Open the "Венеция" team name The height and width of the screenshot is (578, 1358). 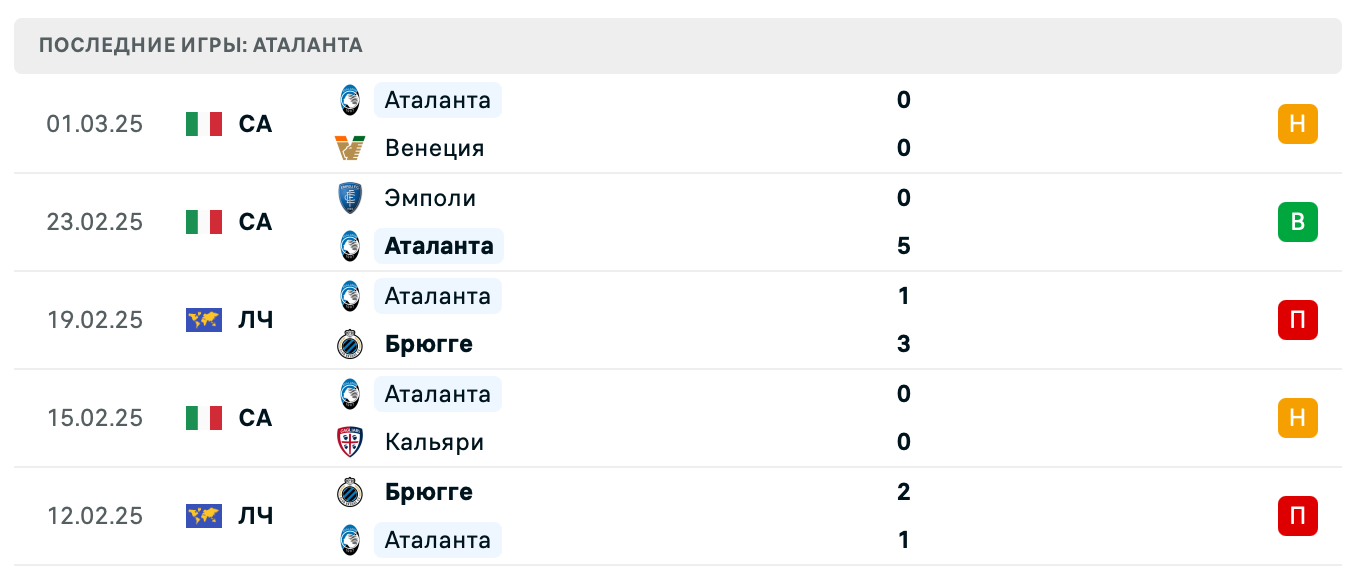click(x=434, y=148)
